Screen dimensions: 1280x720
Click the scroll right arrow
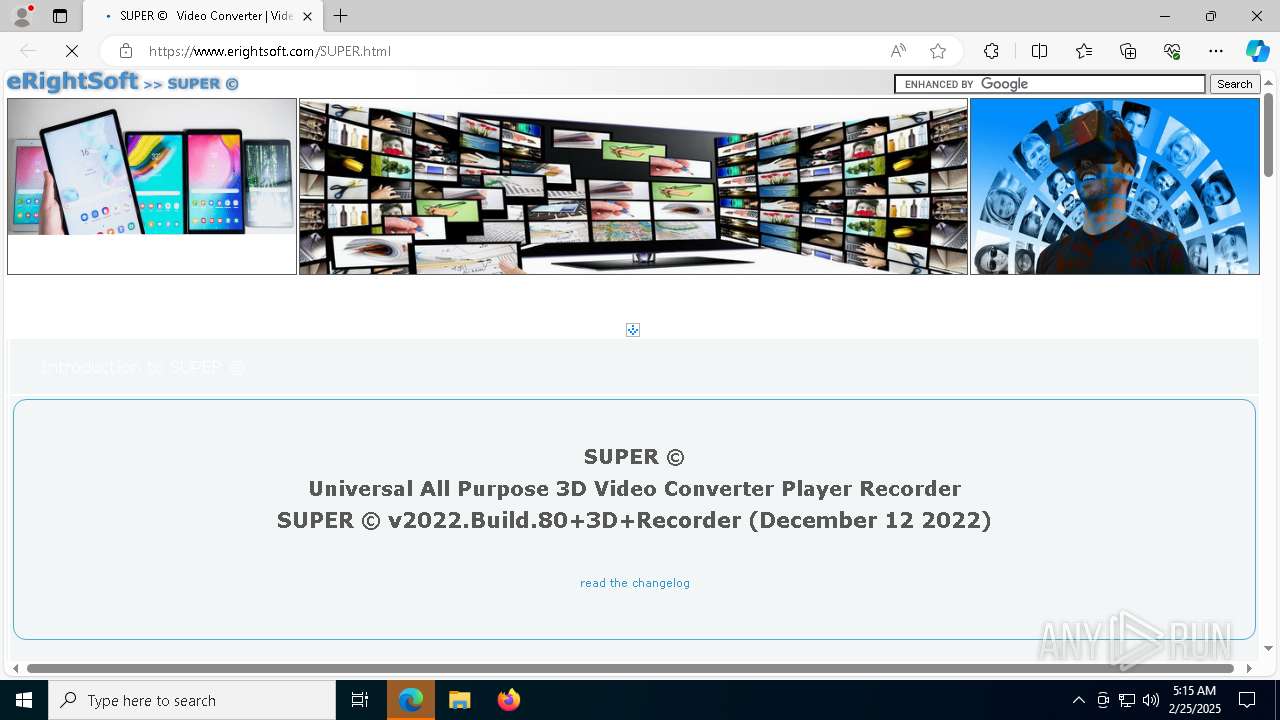point(1249,668)
